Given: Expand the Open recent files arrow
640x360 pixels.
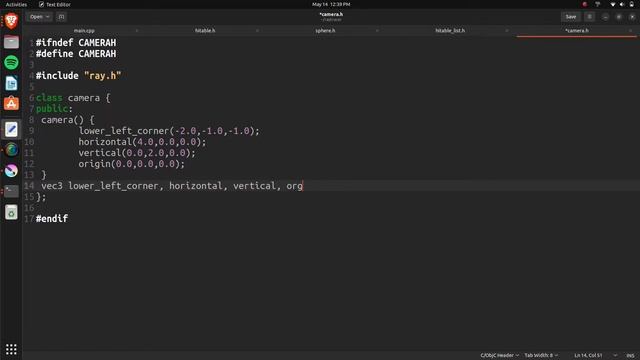Looking at the screenshot, I should coord(48,17).
